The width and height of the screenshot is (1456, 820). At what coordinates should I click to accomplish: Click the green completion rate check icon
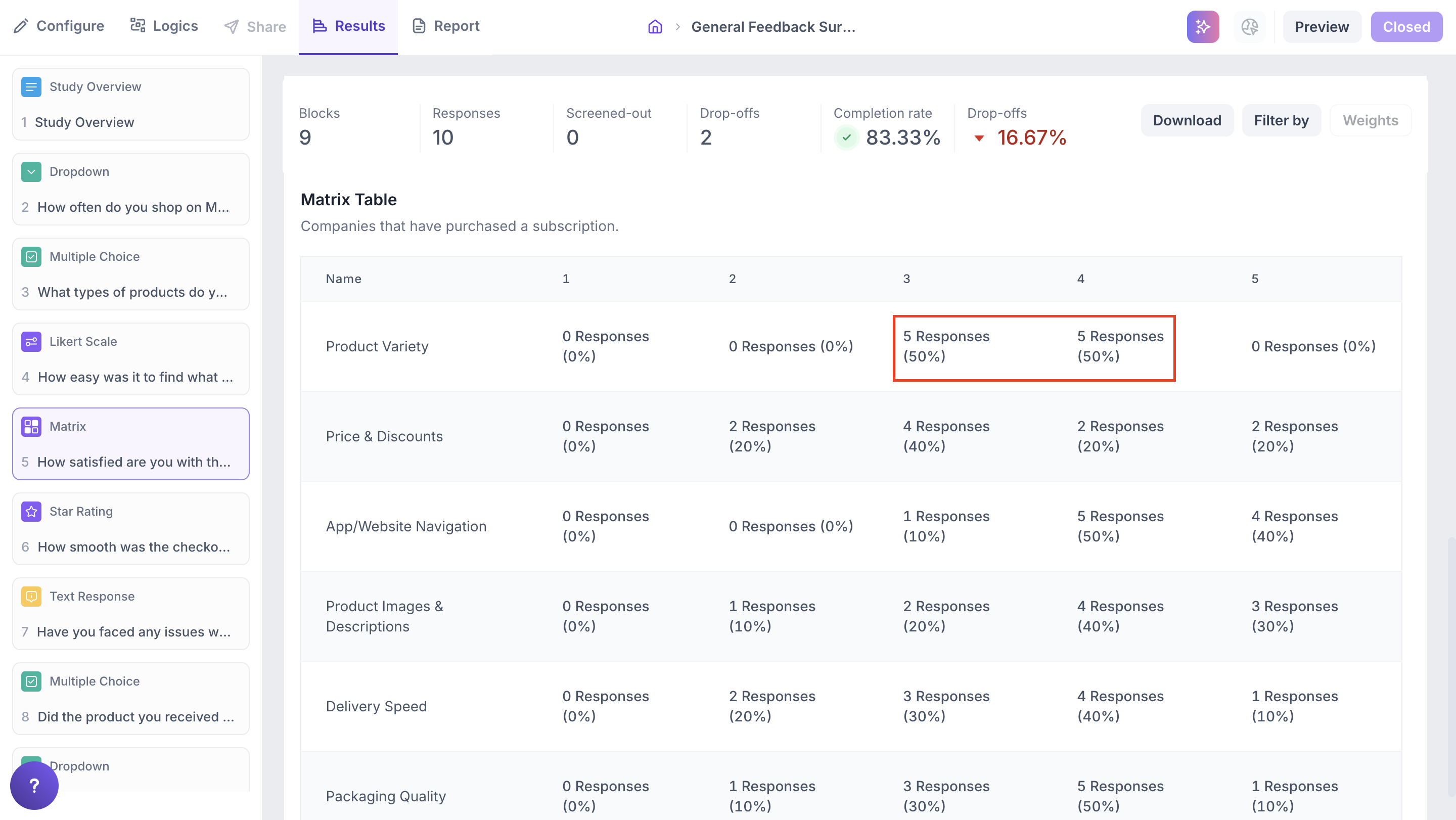point(846,138)
